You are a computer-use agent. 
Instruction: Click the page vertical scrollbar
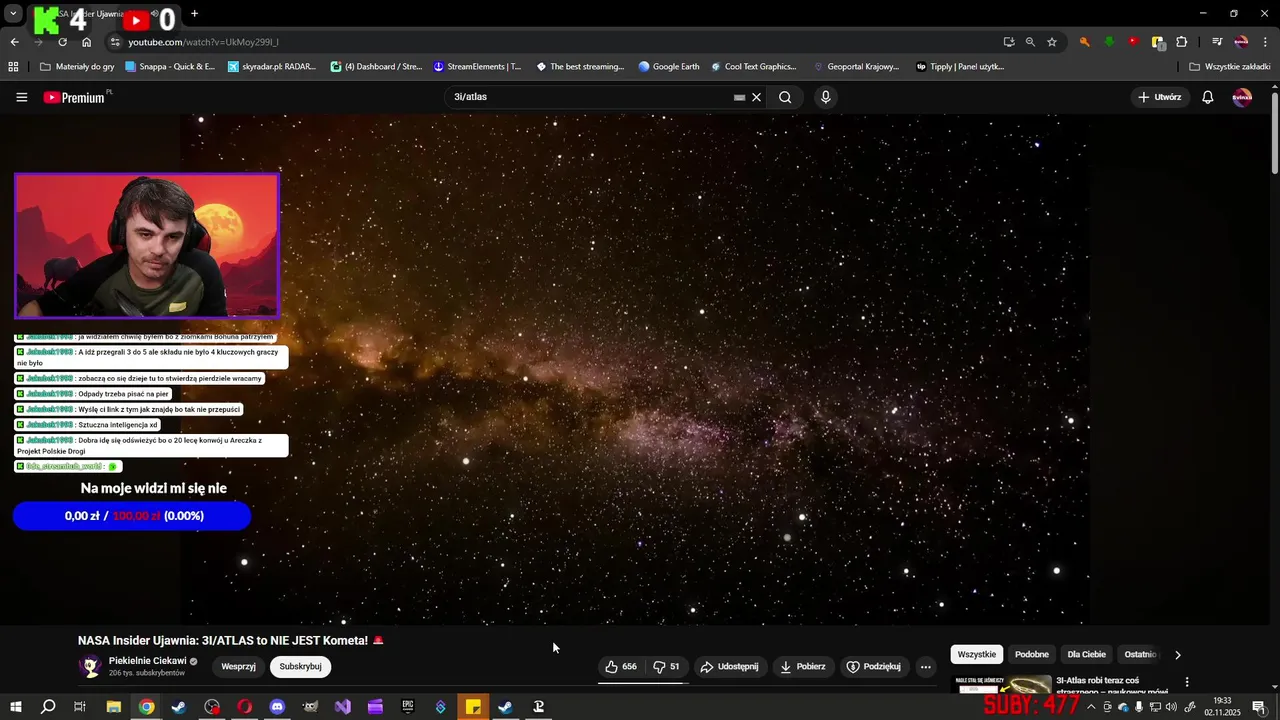pyautogui.click(x=1274, y=135)
